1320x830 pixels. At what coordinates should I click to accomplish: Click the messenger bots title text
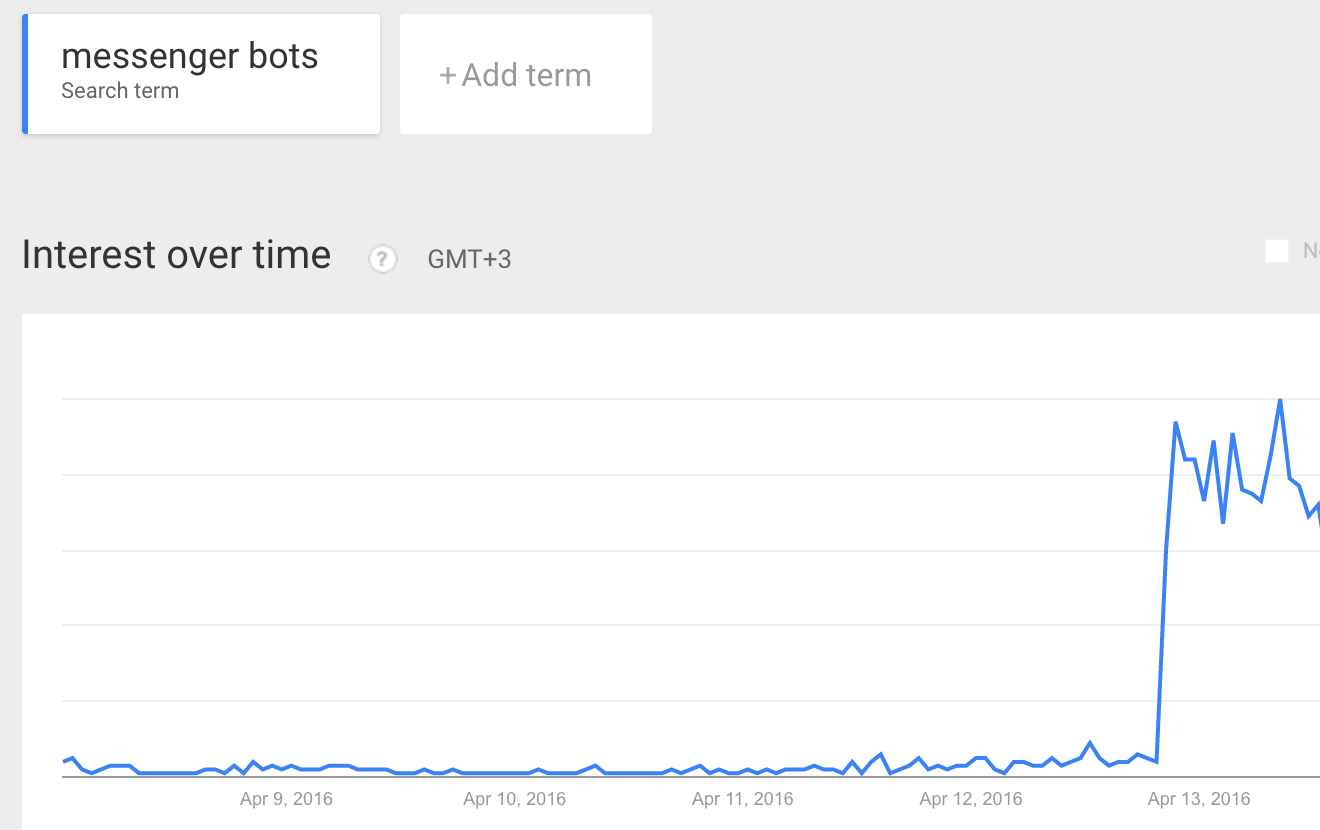(190, 56)
